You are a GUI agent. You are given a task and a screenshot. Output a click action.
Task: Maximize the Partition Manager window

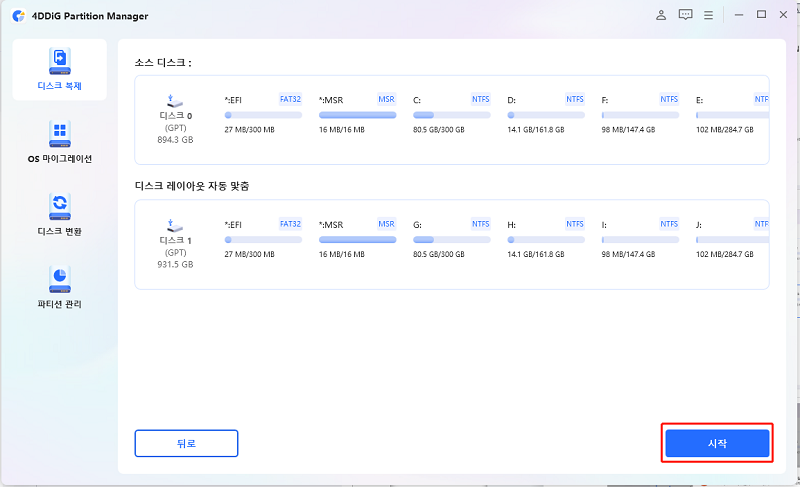point(761,15)
